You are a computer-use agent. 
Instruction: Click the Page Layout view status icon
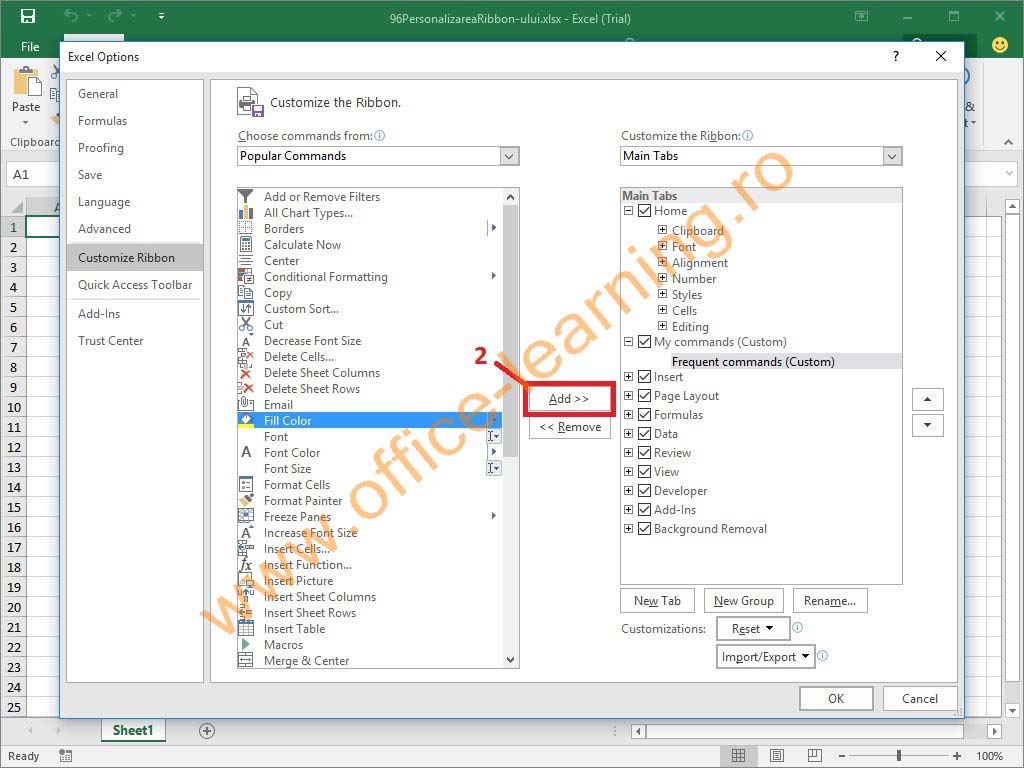[x=776, y=756]
